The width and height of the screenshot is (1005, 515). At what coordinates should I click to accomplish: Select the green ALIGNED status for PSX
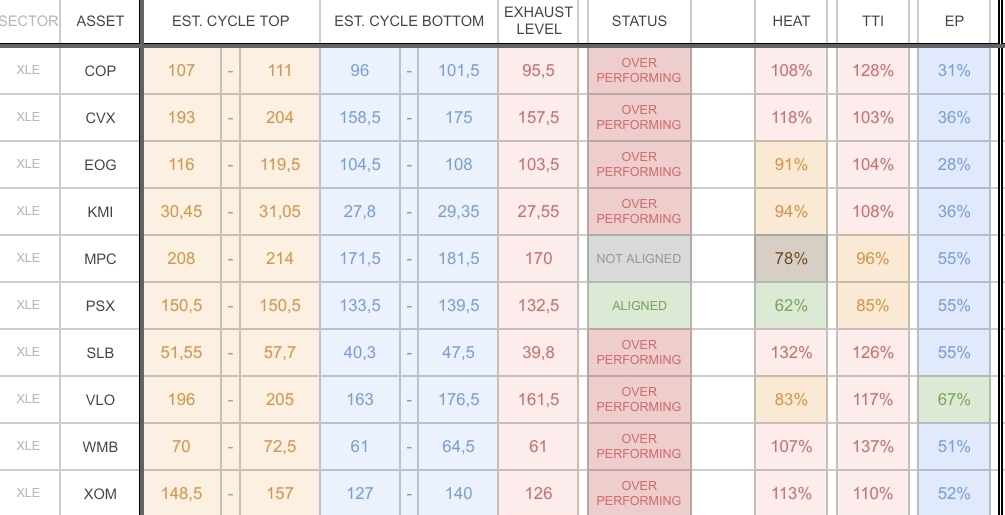click(639, 306)
